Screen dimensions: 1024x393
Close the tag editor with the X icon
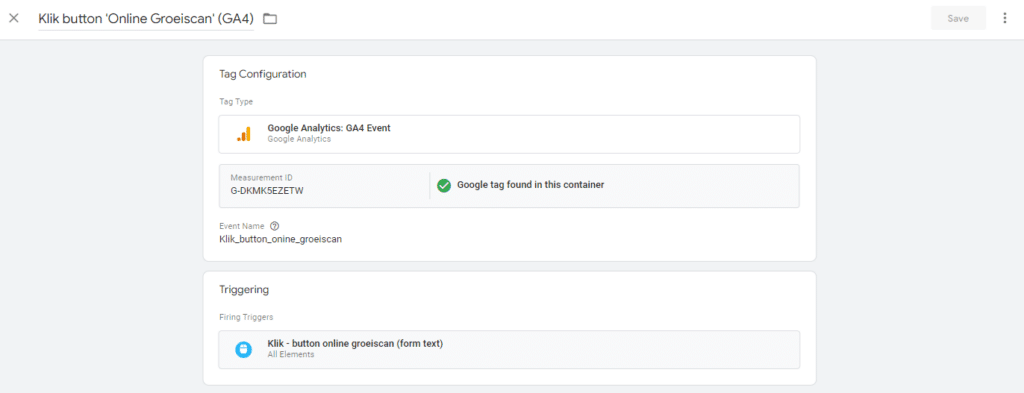[14, 18]
